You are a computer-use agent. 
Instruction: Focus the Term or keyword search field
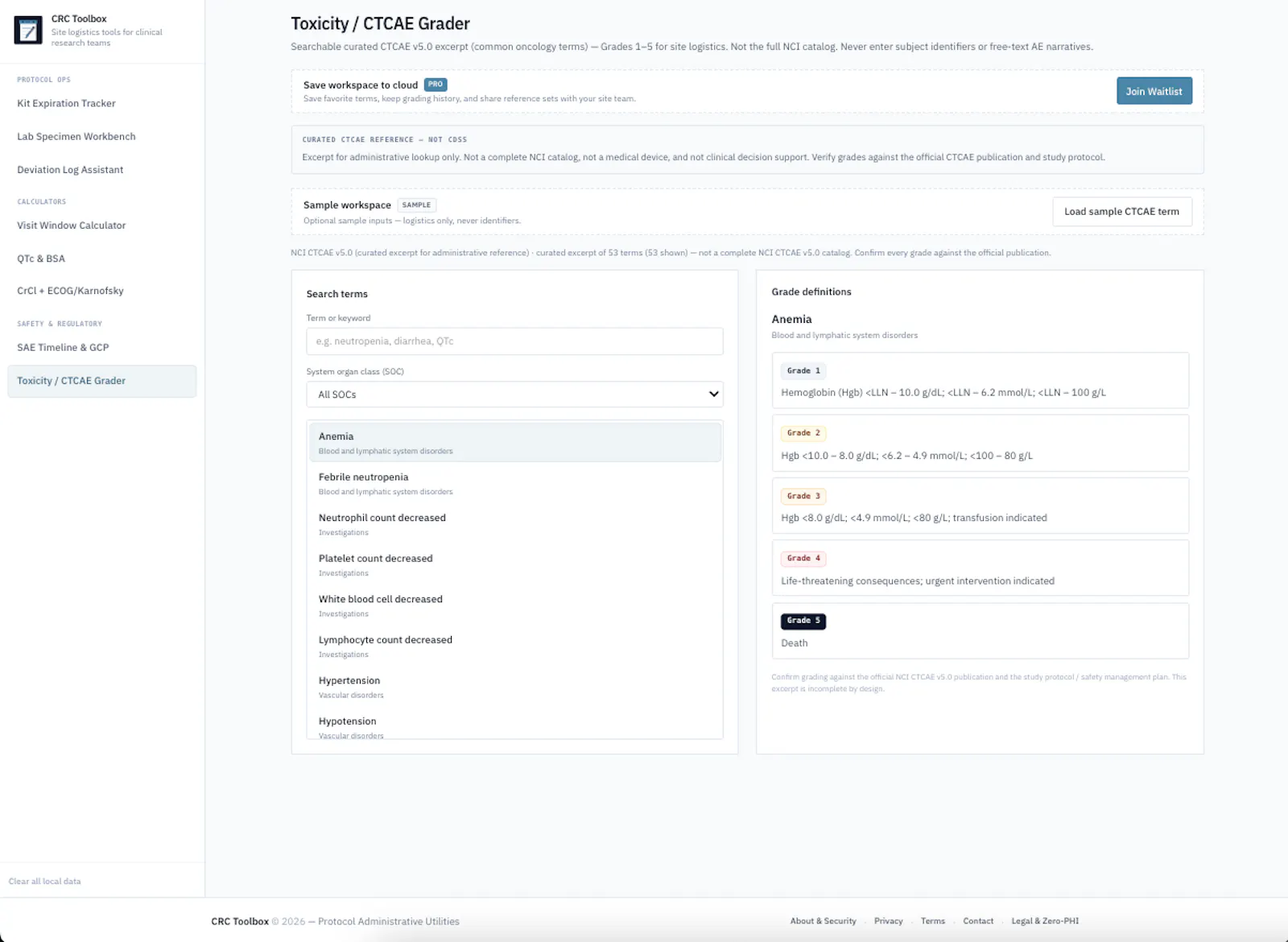(x=514, y=341)
